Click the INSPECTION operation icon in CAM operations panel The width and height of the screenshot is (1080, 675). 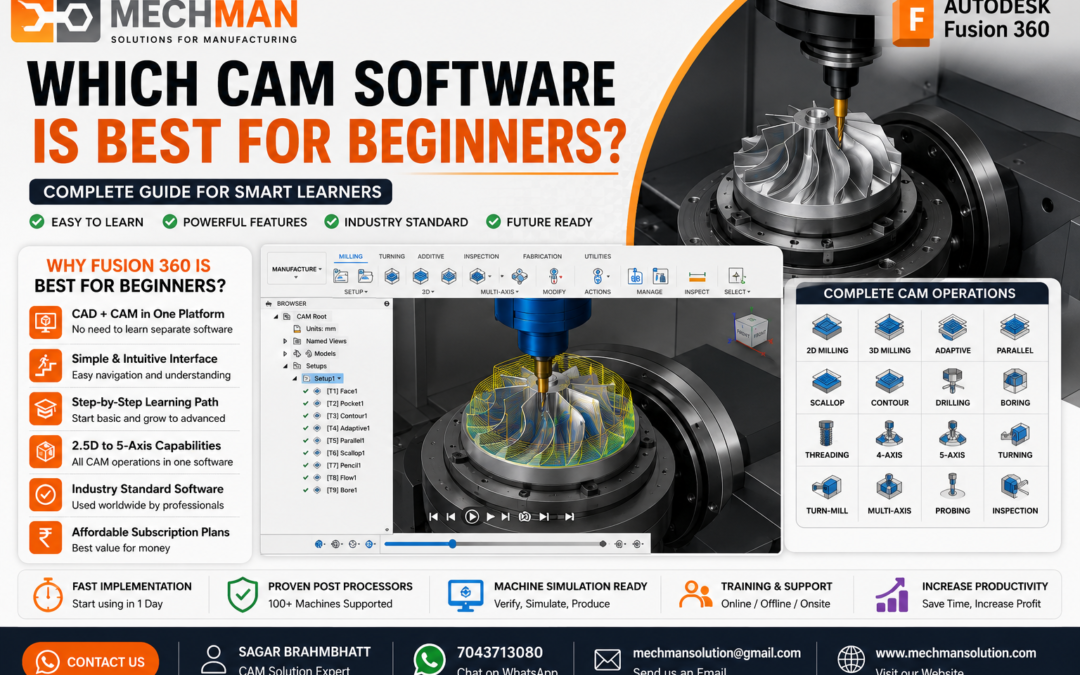(1015, 487)
